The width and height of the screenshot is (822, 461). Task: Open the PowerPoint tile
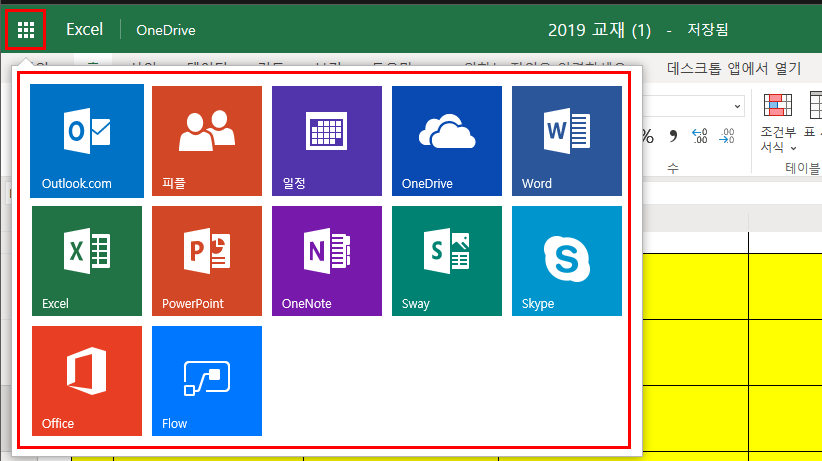coord(207,261)
